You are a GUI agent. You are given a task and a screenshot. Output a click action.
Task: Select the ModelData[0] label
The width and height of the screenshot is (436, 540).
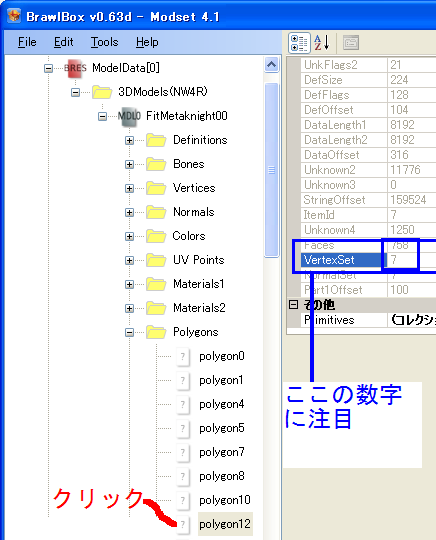pos(126,68)
